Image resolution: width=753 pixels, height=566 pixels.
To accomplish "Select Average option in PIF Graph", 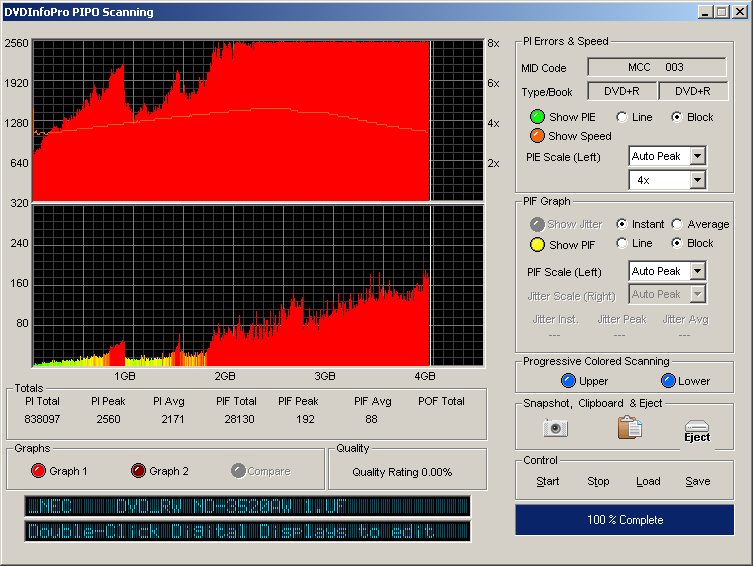I will pos(677,224).
